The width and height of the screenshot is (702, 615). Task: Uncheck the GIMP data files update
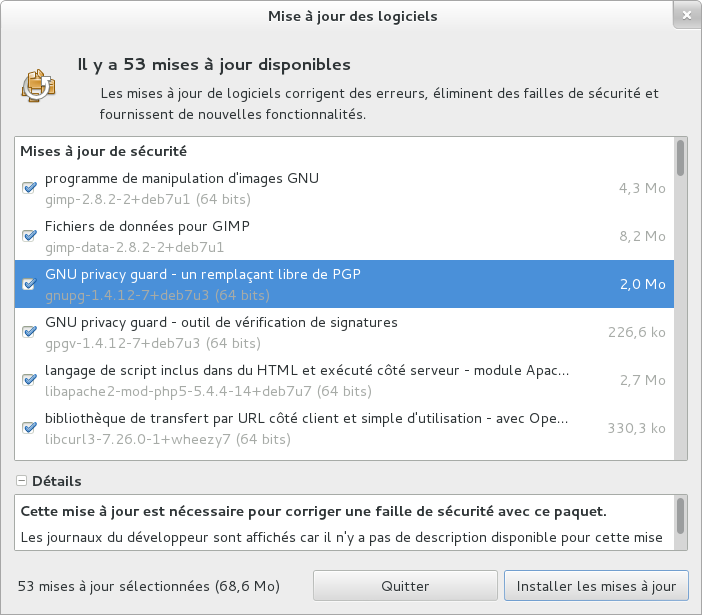[x=29, y=236]
